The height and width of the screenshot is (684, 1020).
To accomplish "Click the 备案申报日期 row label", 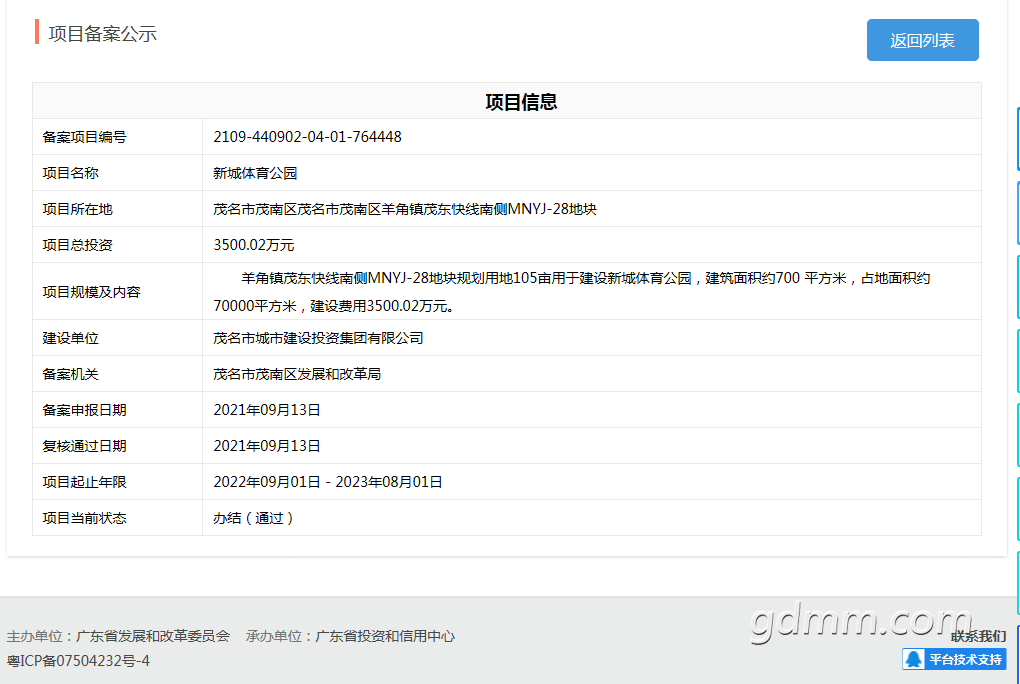I will coord(85,410).
